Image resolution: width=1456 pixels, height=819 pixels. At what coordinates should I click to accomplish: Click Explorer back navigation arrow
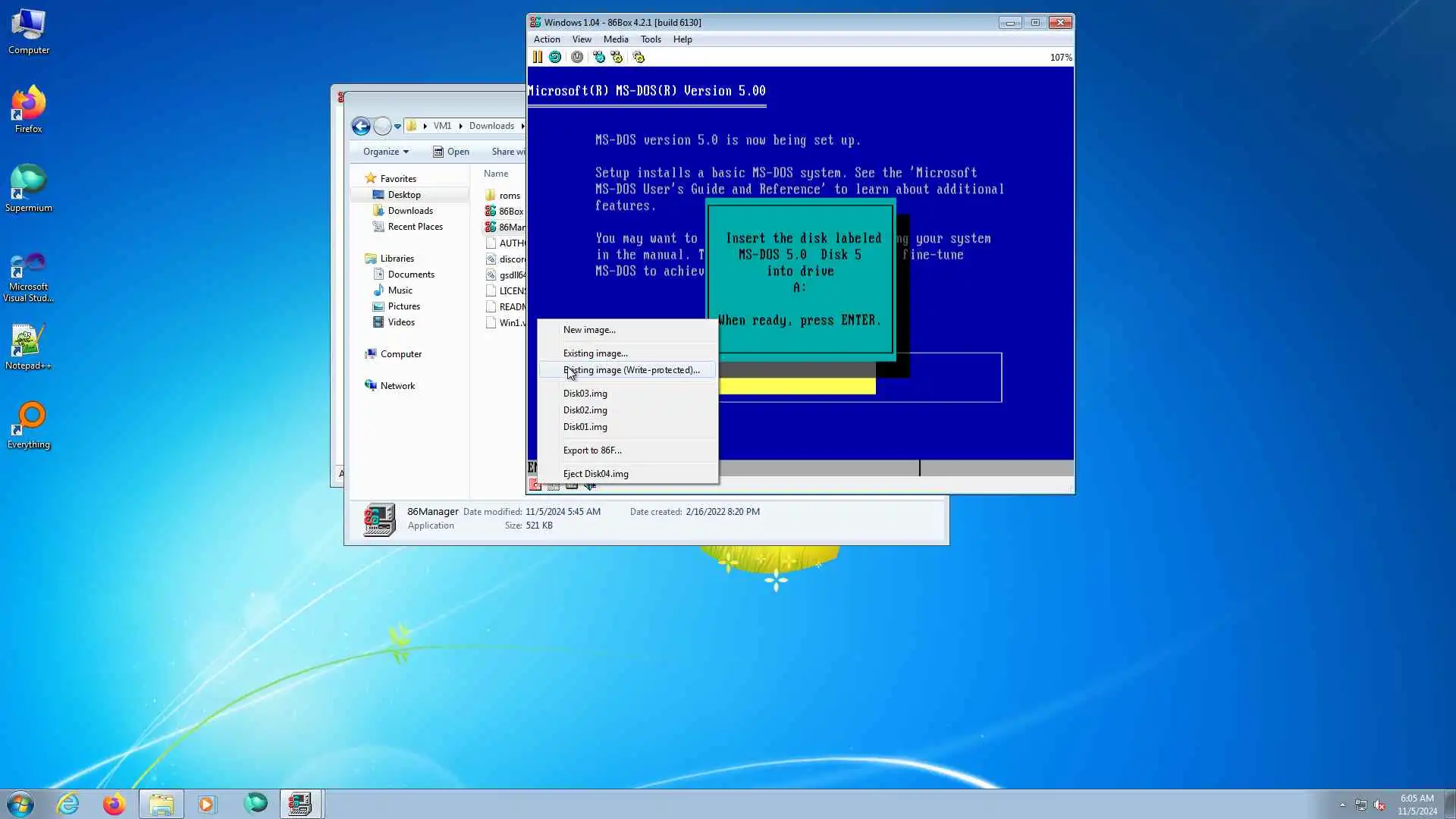[x=361, y=126]
